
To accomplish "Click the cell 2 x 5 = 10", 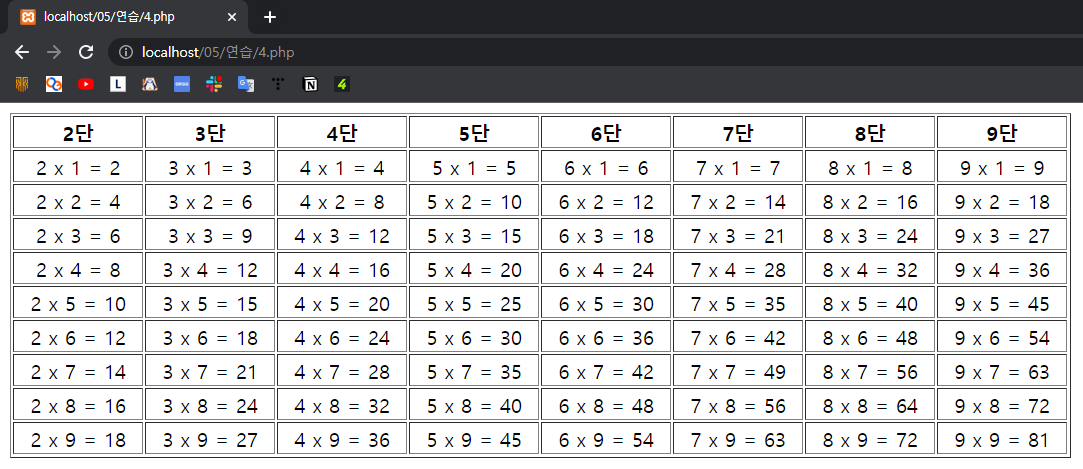I will [x=78, y=303].
